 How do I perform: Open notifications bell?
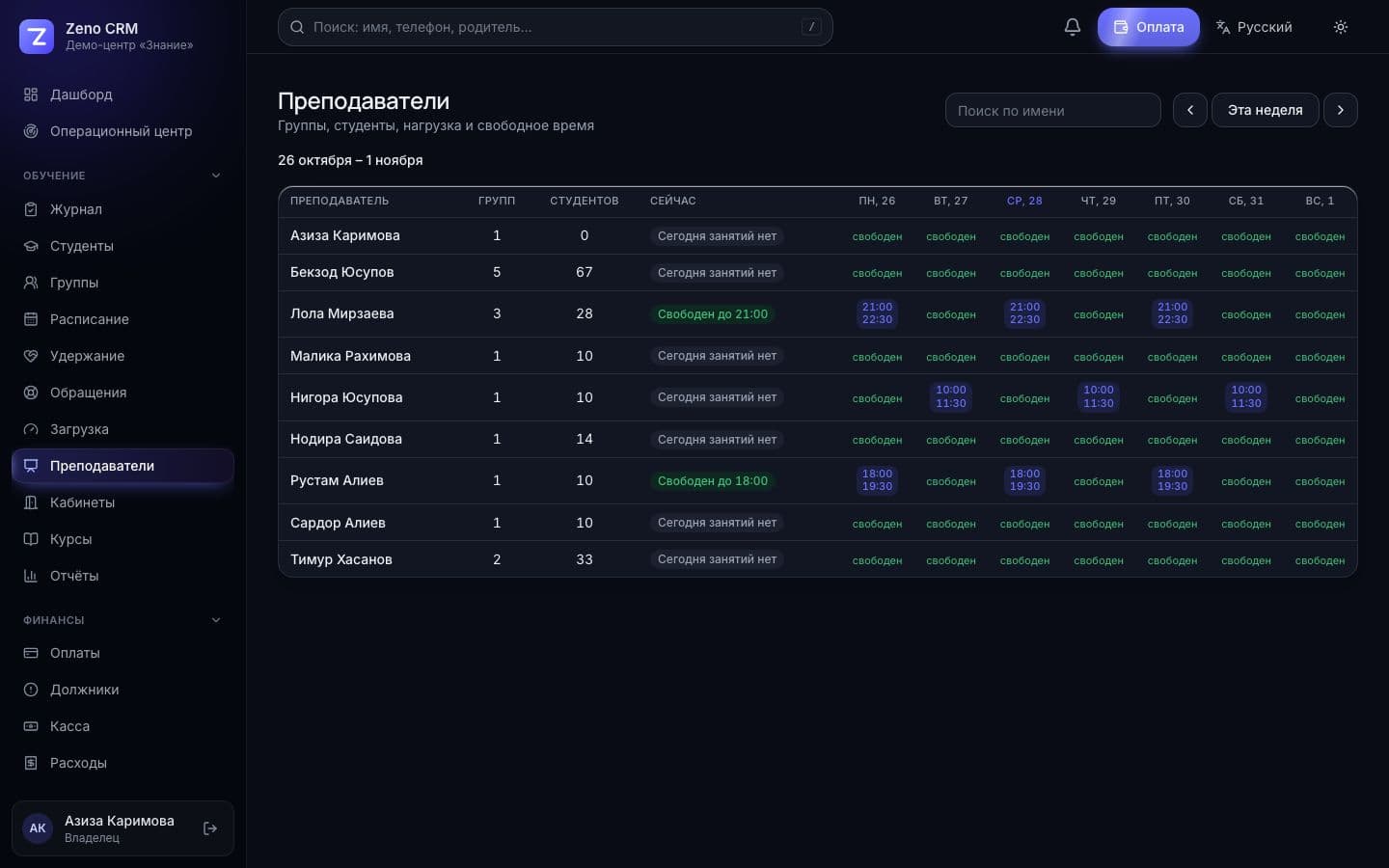click(x=1073, y=27)
